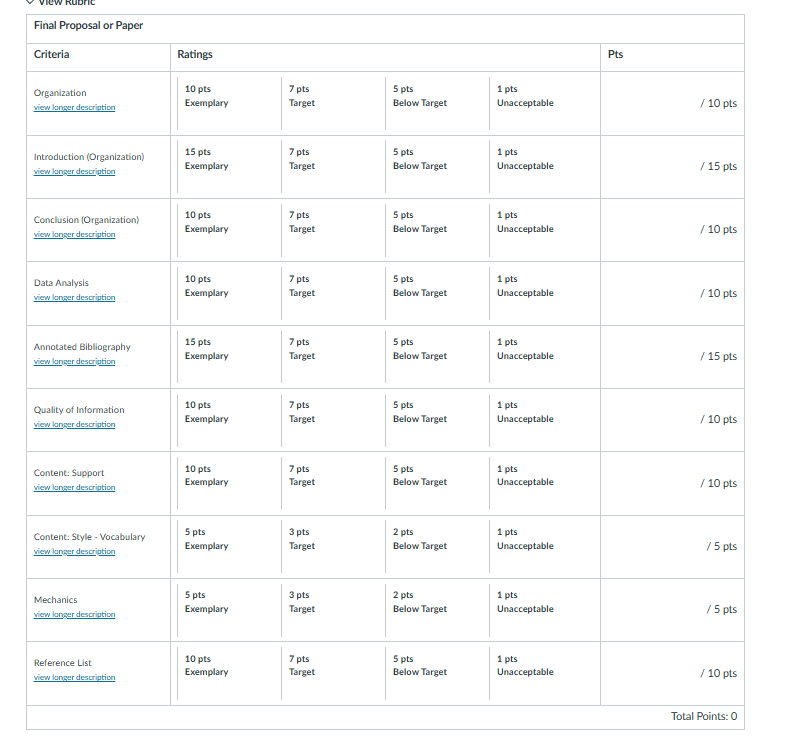The width and height of the screenshot is (785, 745).
Task: Show Content: Style - Vocabulary longer description
Action: pos(75,552)
